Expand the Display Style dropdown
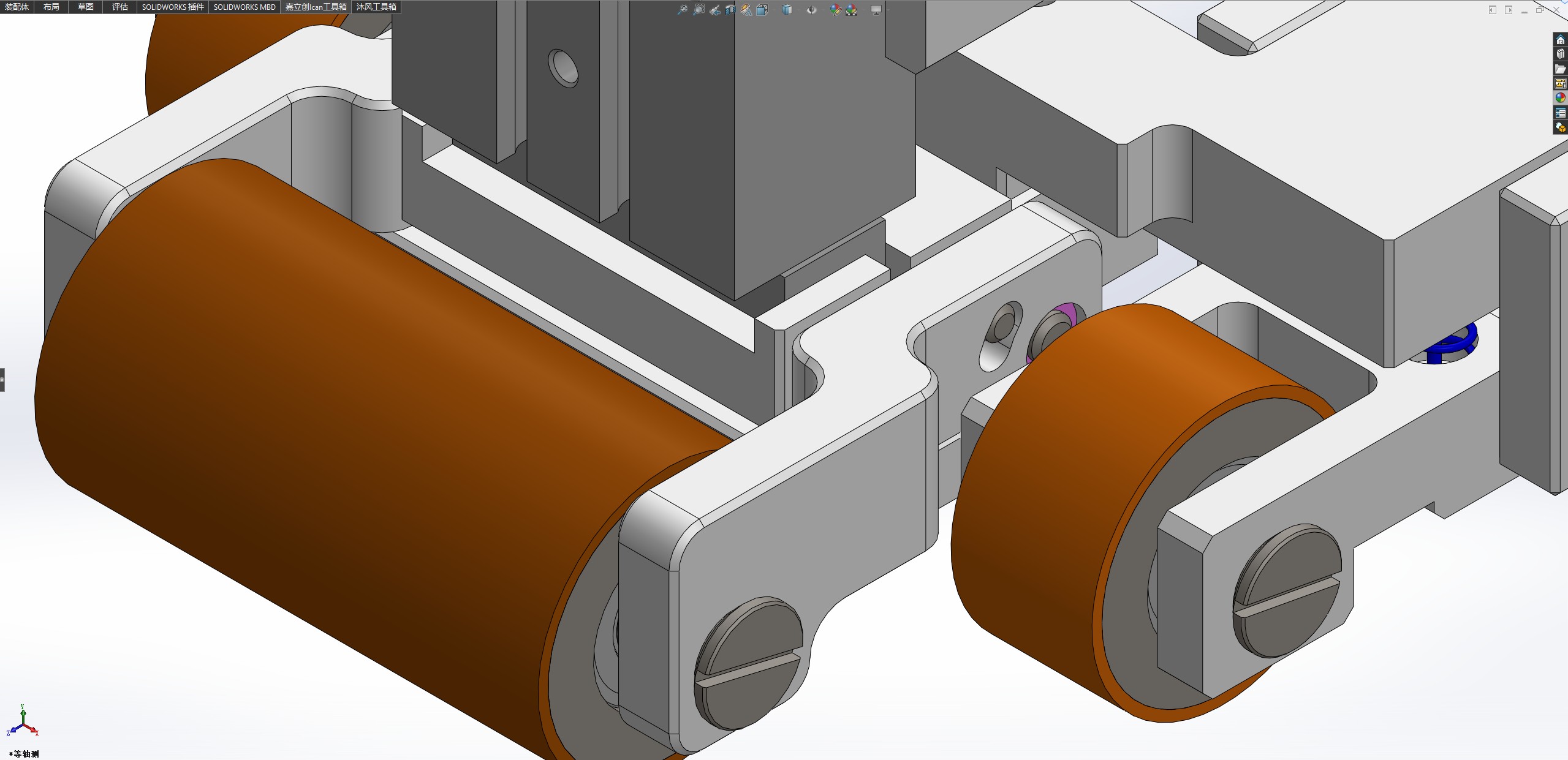 coord(787,10)
